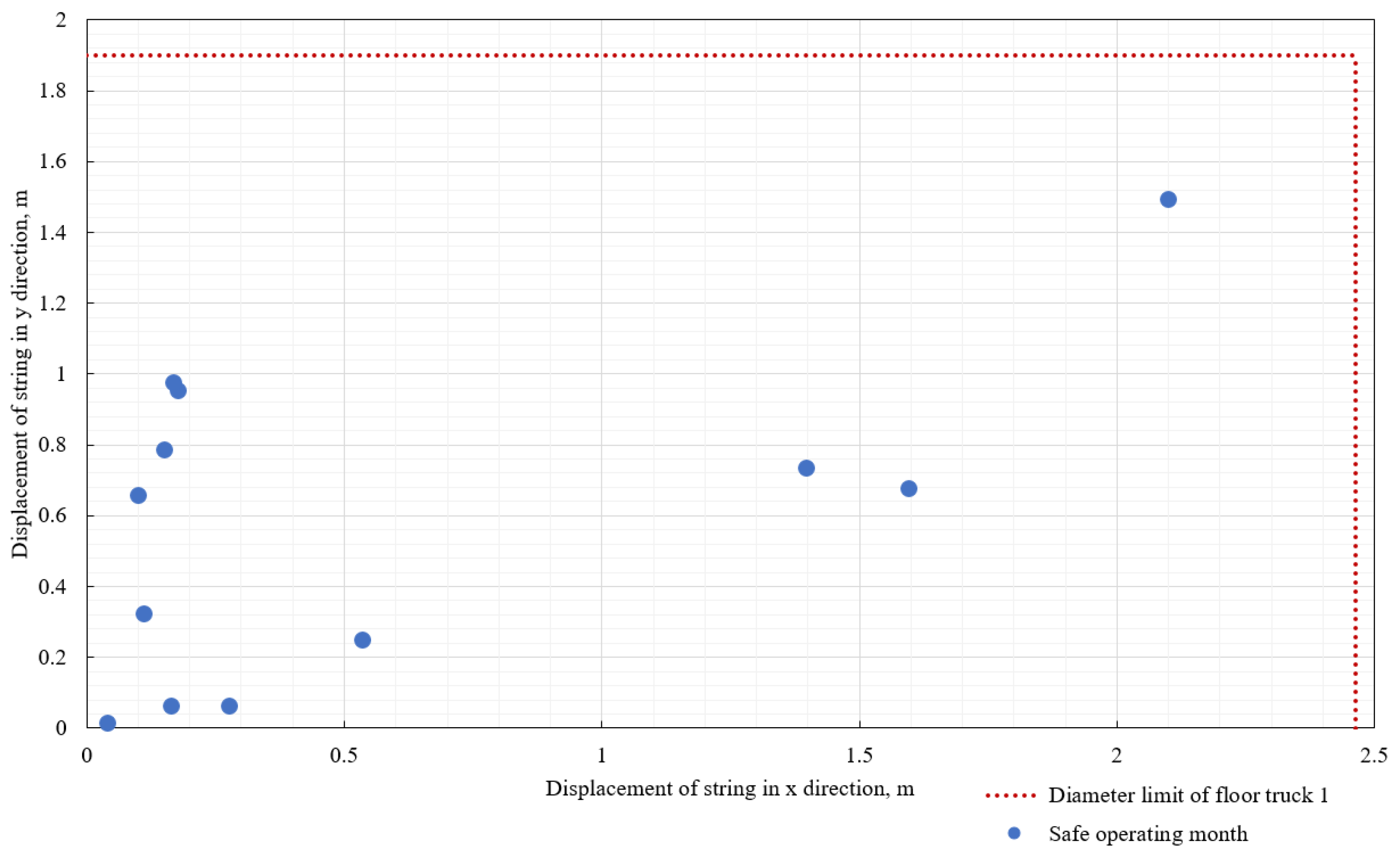Click the bottom-row point near x=0.16
This screenshot has height=858, width=1400.
[171, 706]
